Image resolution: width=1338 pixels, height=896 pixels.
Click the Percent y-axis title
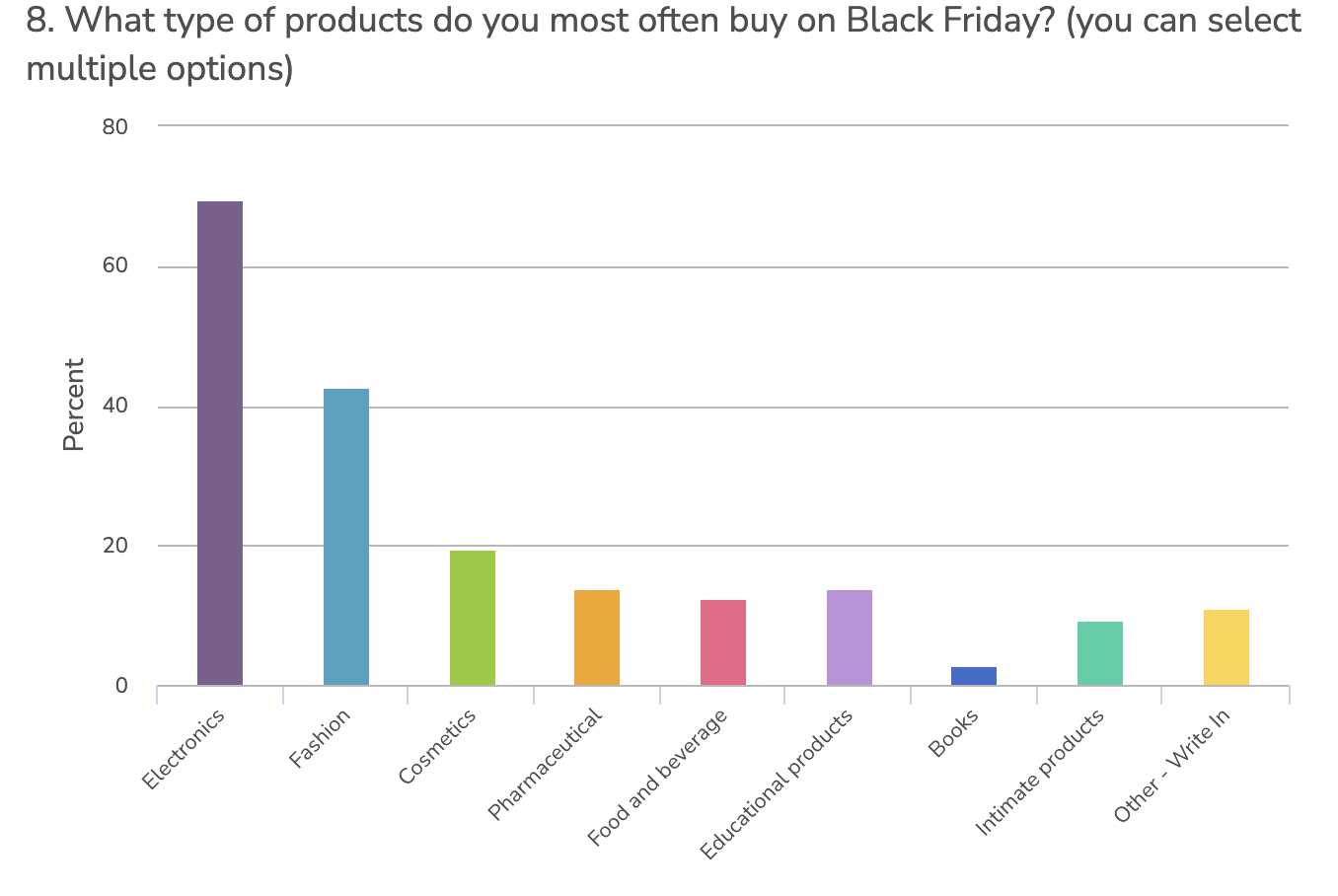coord(74,405)
